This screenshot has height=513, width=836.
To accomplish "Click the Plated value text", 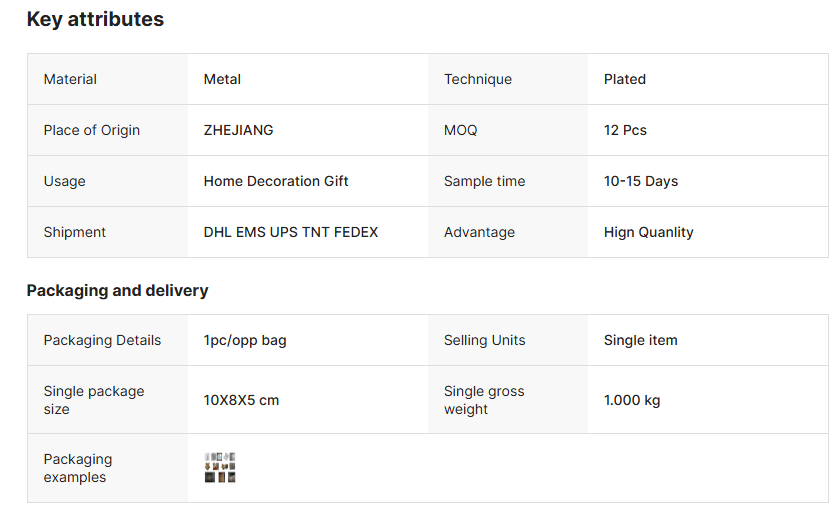I will tap(625, 79).
